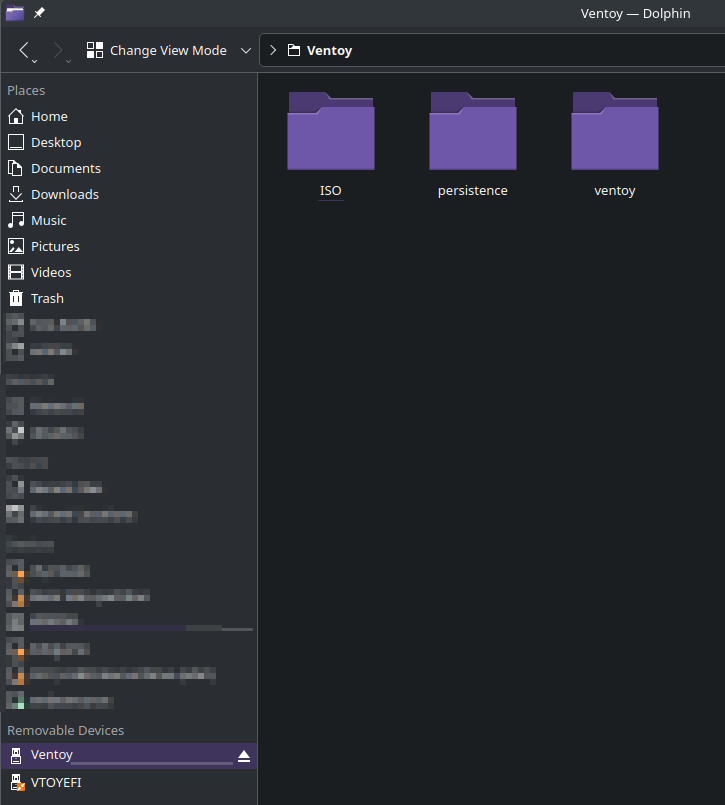The height and width of the screenshot is (805, 725).
Task: Click the Ventoy folder icon in breadcrumb
Action: 294,50
